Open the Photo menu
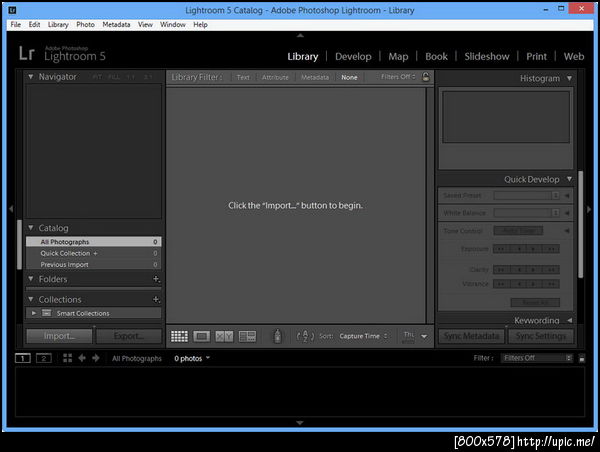Image resolution: width=600 pixels, height=452 pixels. pyautogui.click(x=85, y=24)
